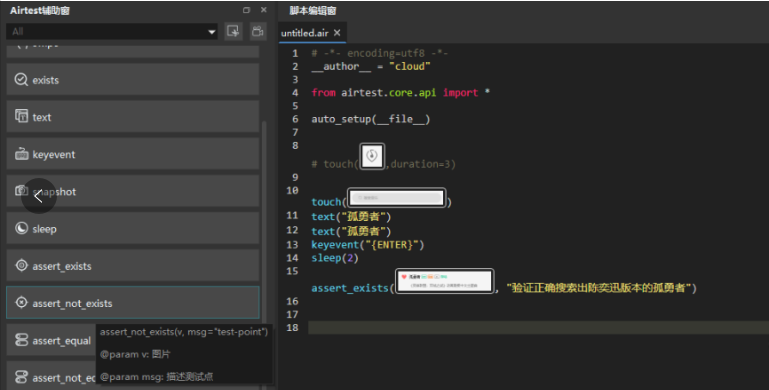Click the empty code line 18
Screen dimensions: 769x390
[538, 328]
